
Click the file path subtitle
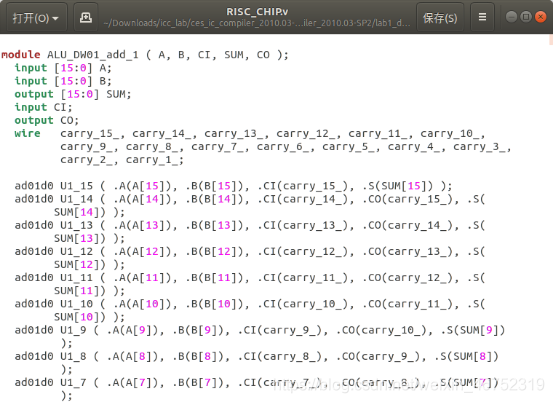[x=257, y=23]
